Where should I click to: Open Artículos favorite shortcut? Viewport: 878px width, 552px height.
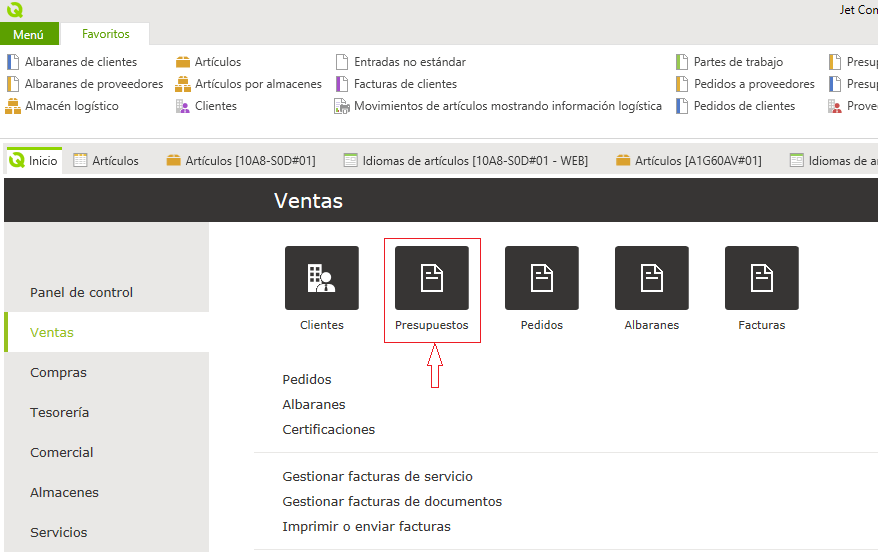click(208, 62)
